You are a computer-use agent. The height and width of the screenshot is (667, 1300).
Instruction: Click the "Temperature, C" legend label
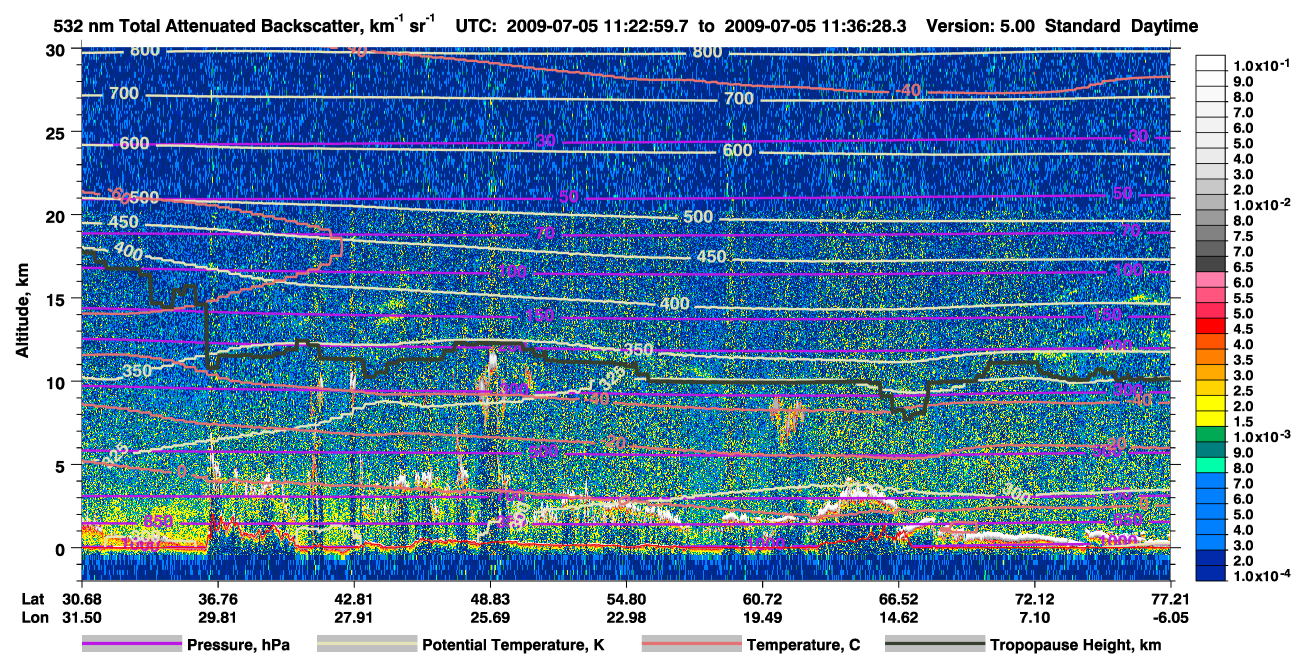point(803,646)
